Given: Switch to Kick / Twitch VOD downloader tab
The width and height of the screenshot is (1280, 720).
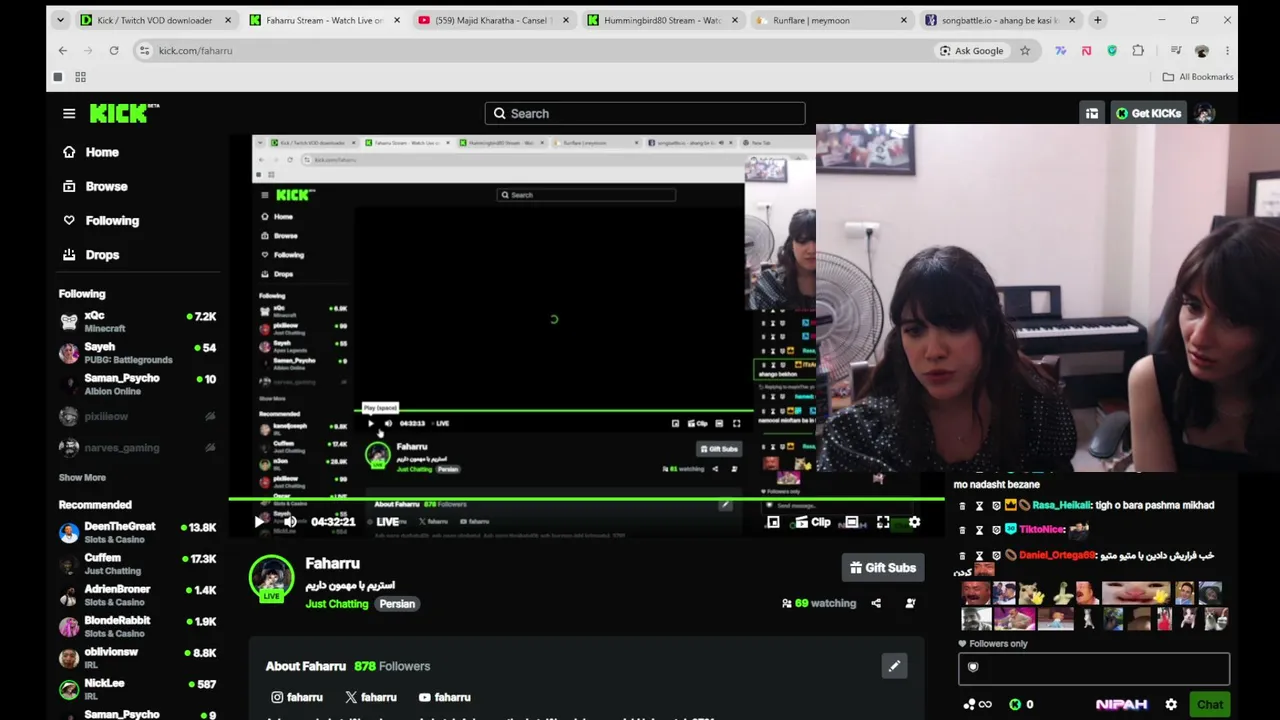Looking at the screenshot, I should point(157,20).
